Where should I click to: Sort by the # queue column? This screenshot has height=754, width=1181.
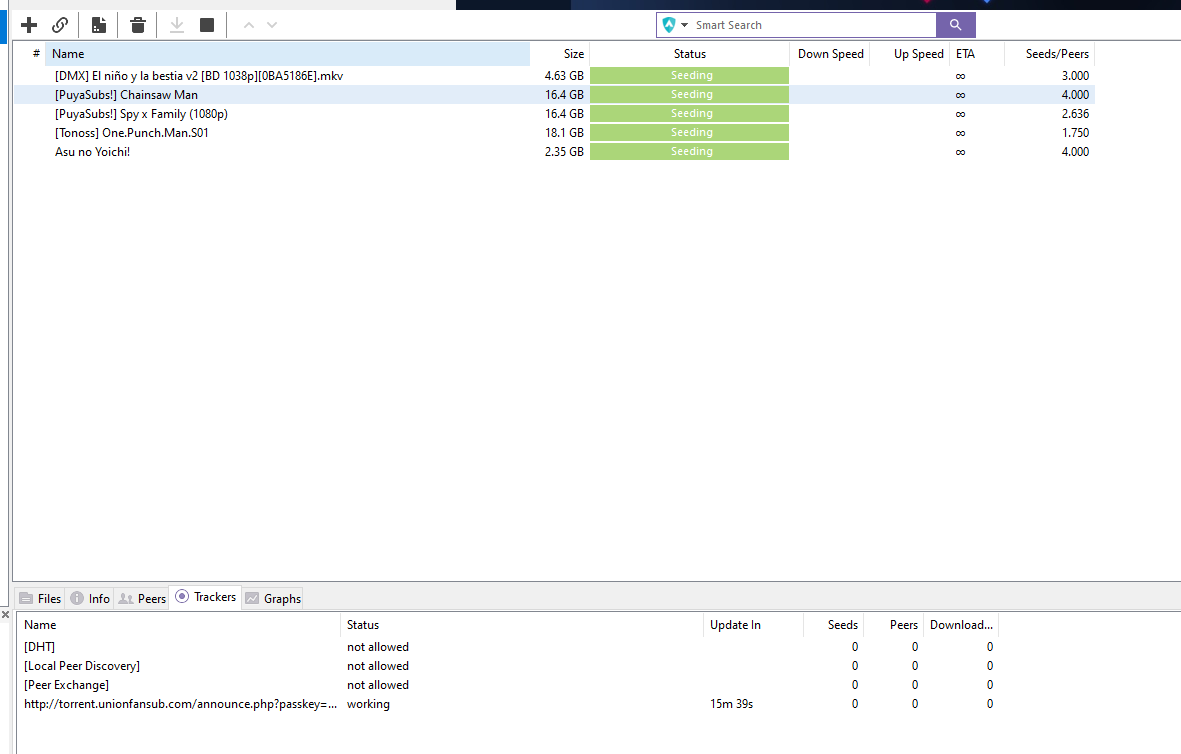pyautogui.click(x=35, y=54)
